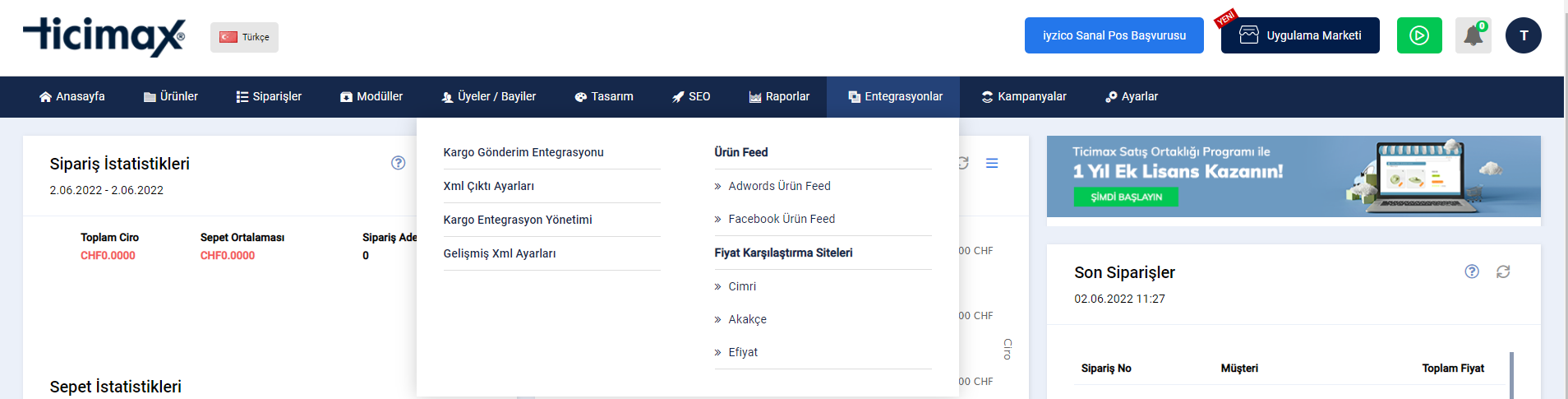Click the green play video icon
Viewport: 1568px width, 399px height.
pos(1419,35)
